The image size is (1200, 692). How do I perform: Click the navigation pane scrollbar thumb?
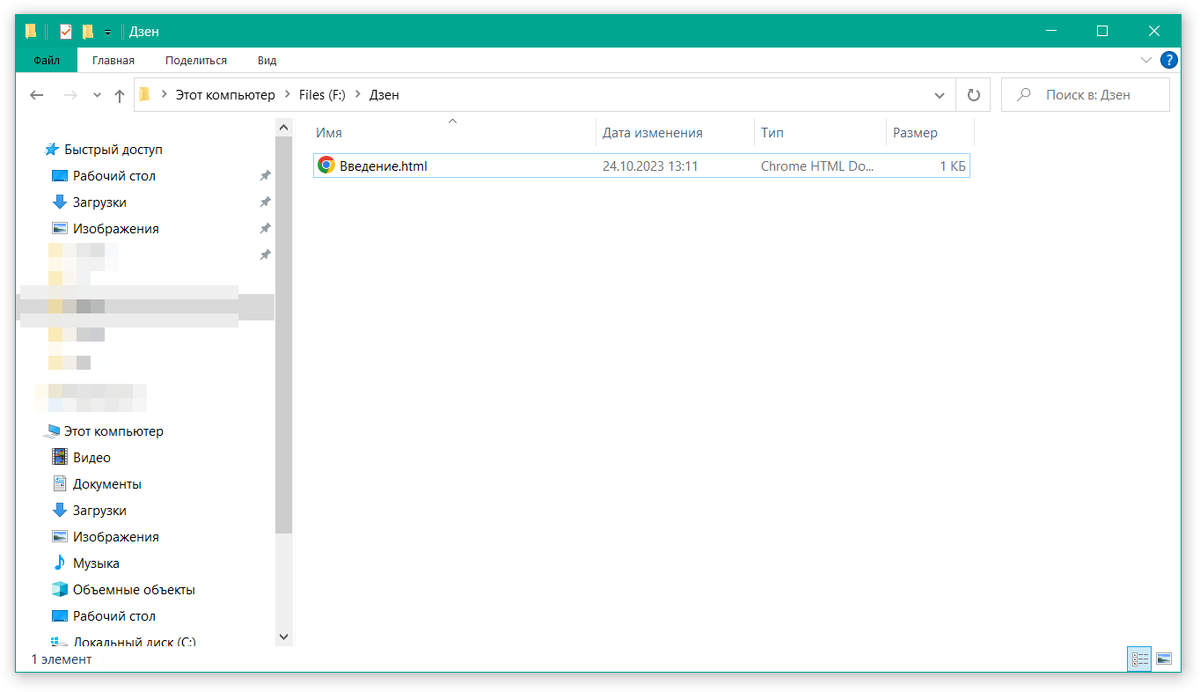coord(283,336)
